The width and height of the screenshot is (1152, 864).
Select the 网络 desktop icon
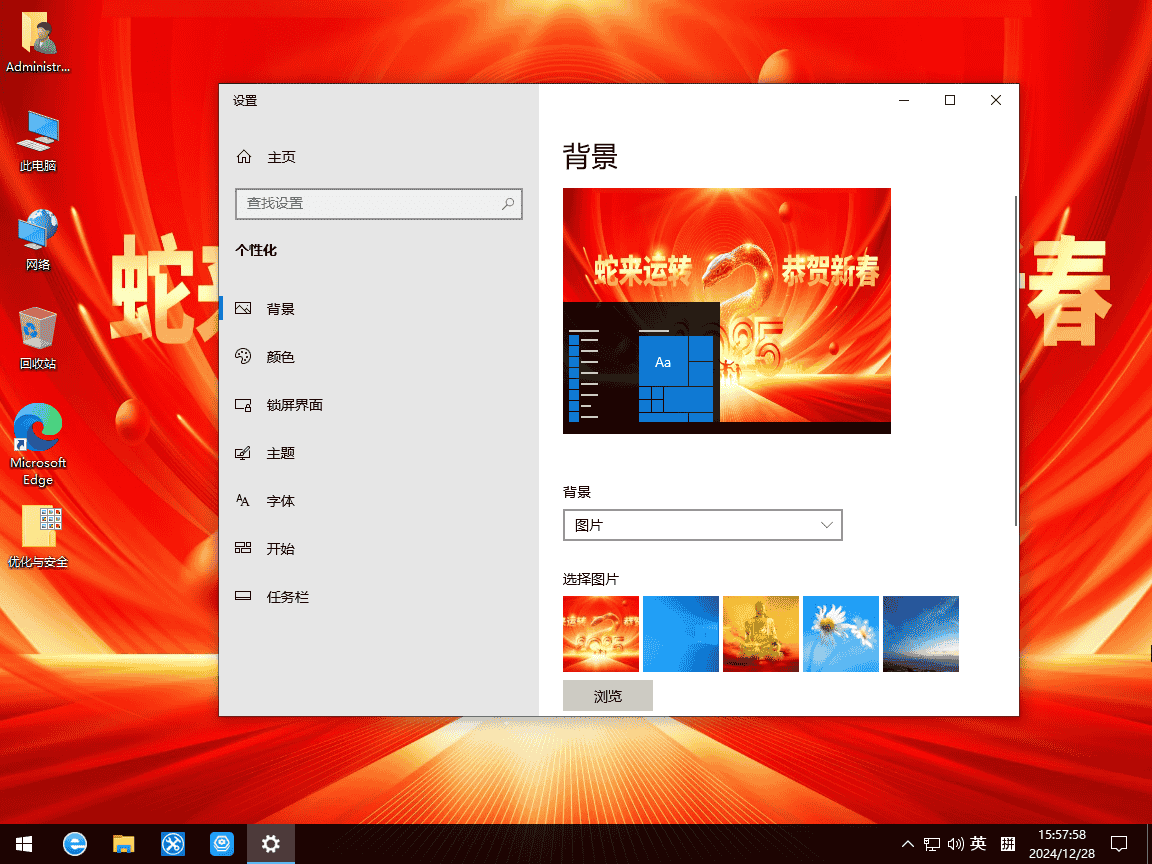pyautogui.click(x=37, y=240)
